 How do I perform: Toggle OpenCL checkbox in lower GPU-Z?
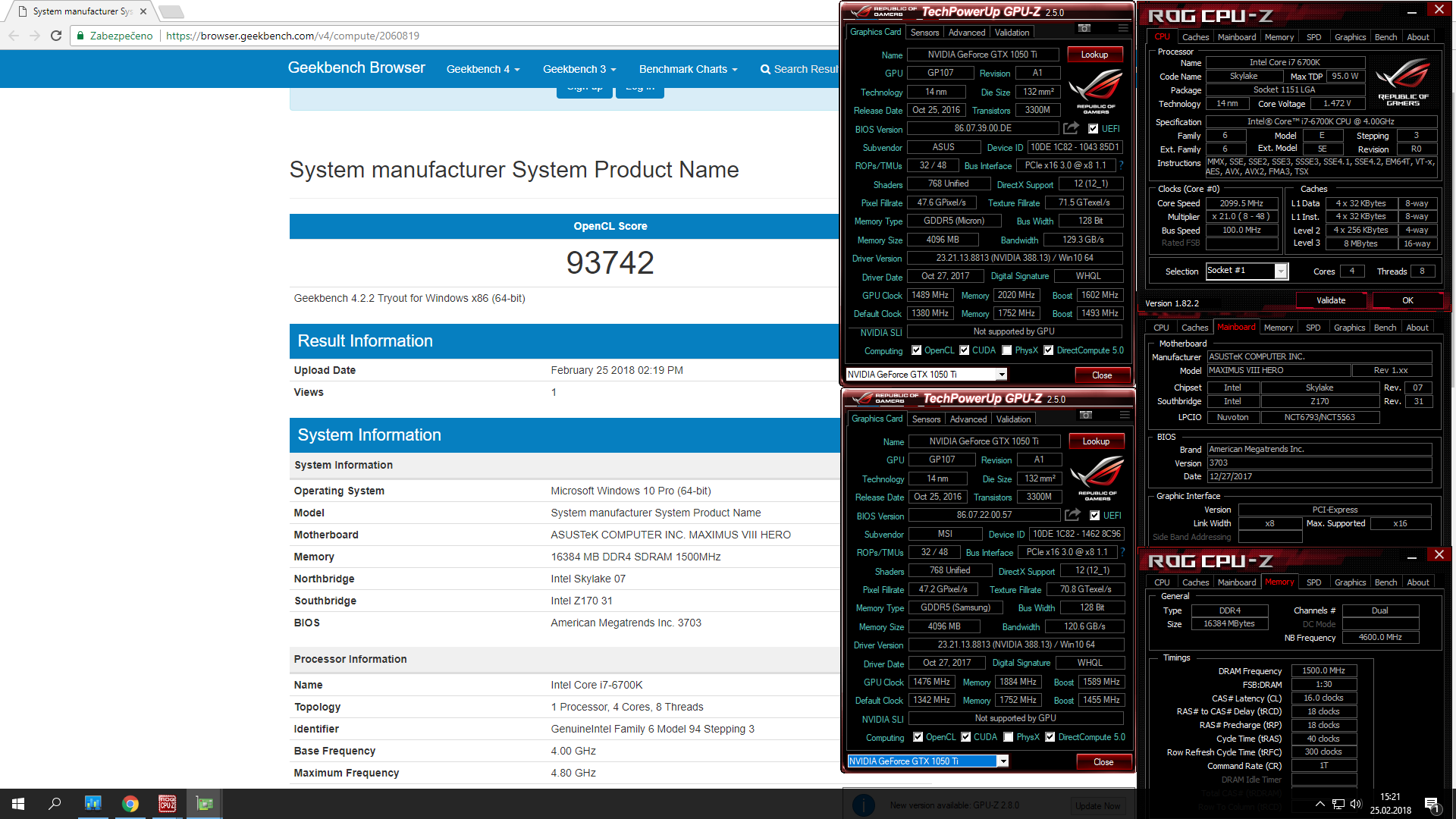918,737
